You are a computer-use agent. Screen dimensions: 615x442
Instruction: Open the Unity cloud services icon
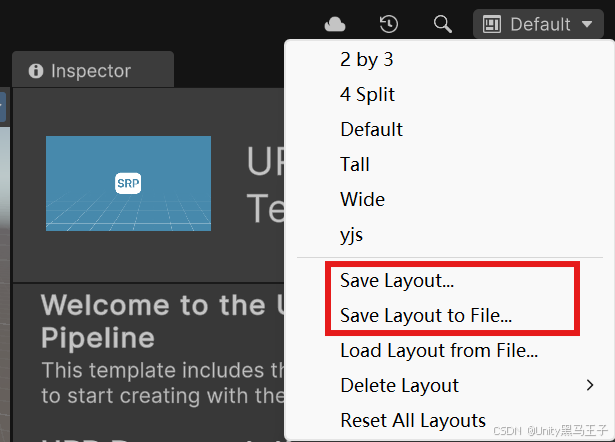[x=335, y=24]
